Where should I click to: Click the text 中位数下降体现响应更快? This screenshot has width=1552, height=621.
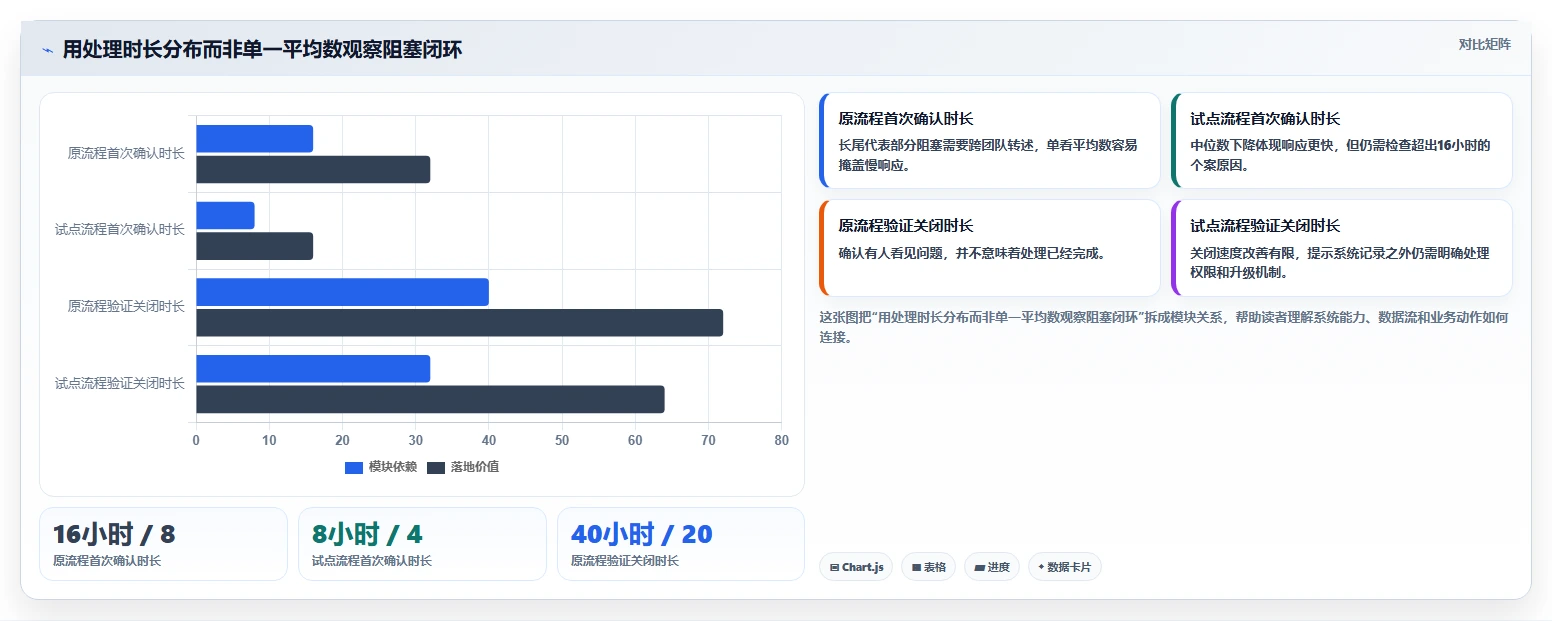[1262, 145]
